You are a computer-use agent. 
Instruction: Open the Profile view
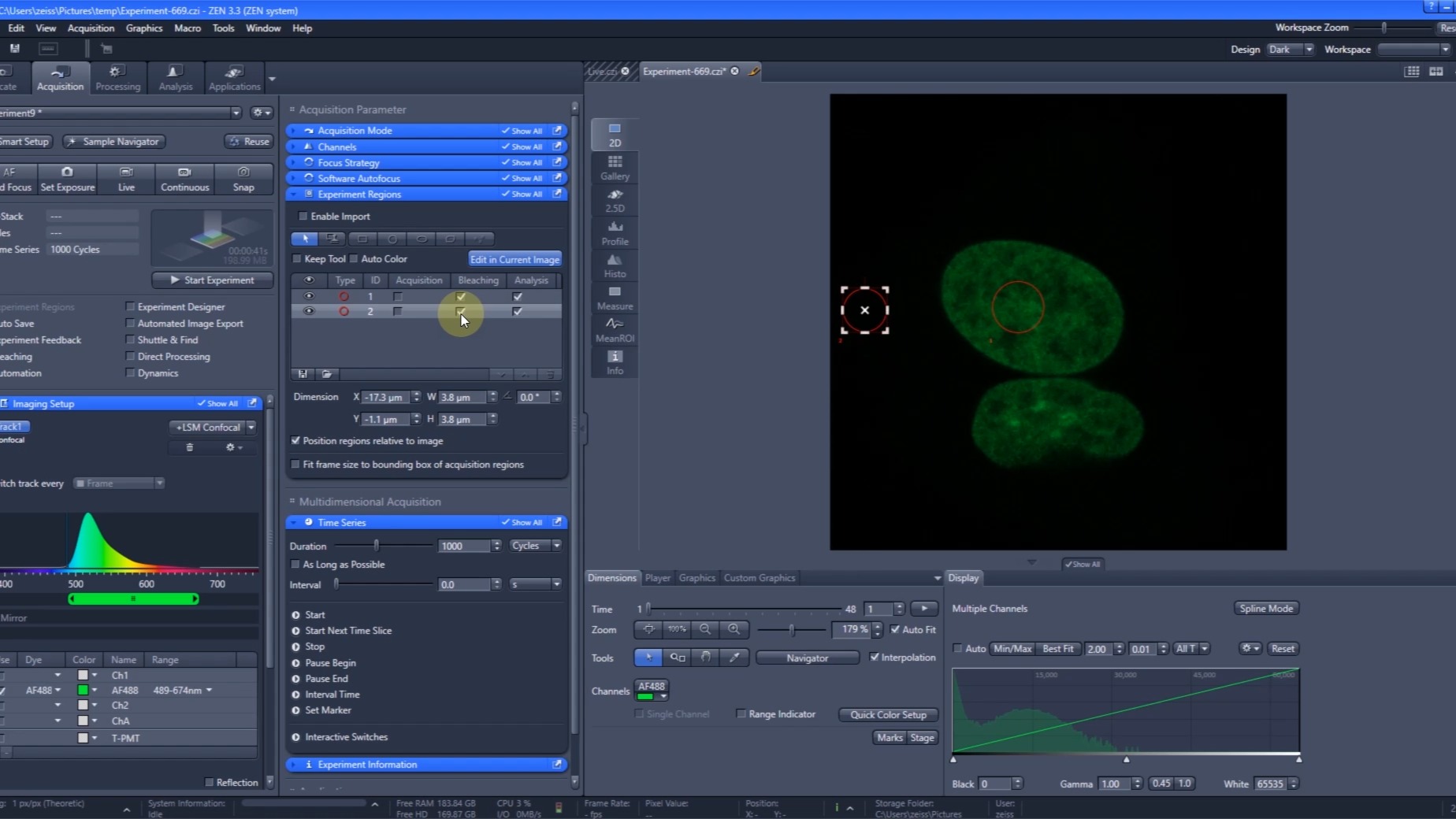tap(615, 232)
